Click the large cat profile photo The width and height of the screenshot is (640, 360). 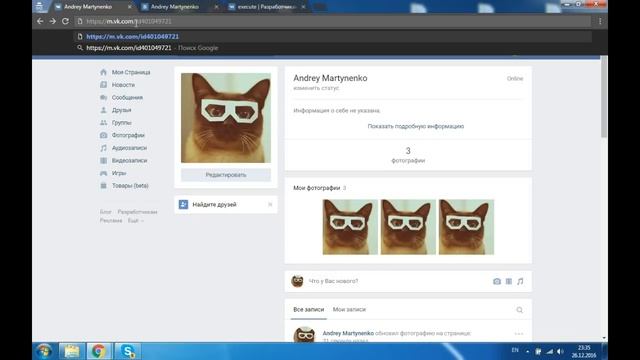click(226, 118)
